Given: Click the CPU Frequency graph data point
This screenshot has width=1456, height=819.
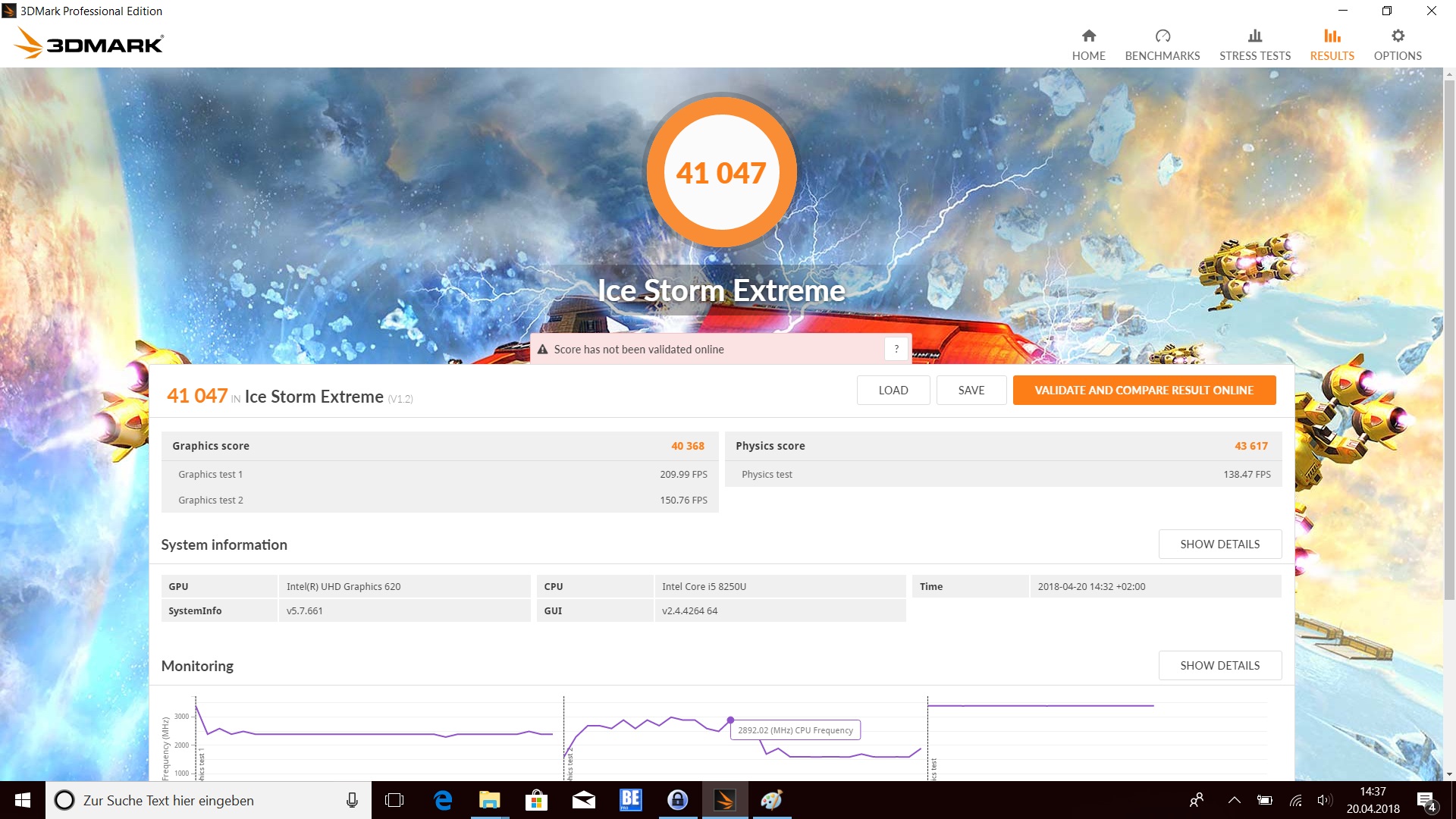Looking at the screenshot, I should pos(730,720).
